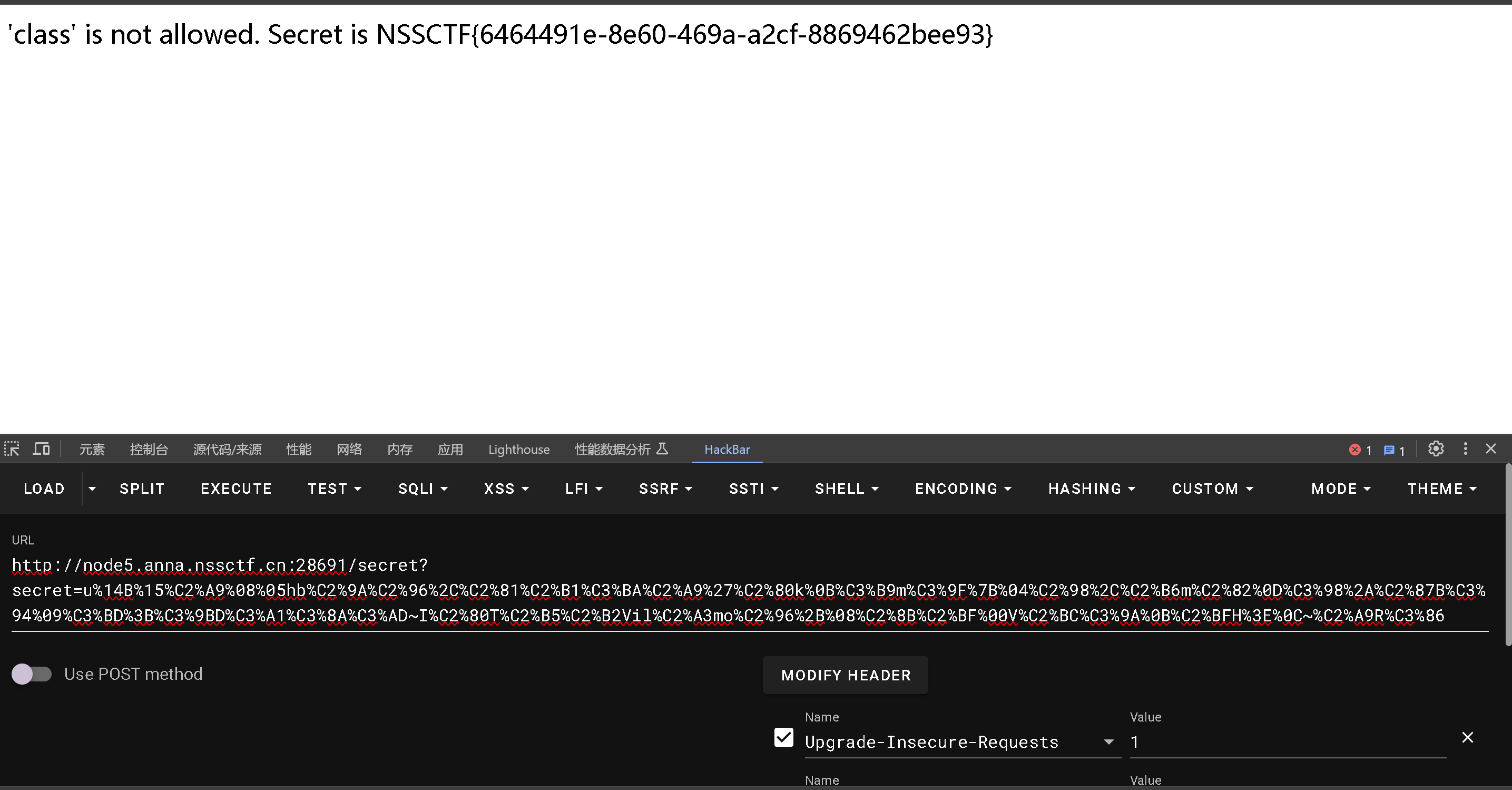Click the red error count badge
Viewport: 1512px width, 790px height.
[1359, 450]
